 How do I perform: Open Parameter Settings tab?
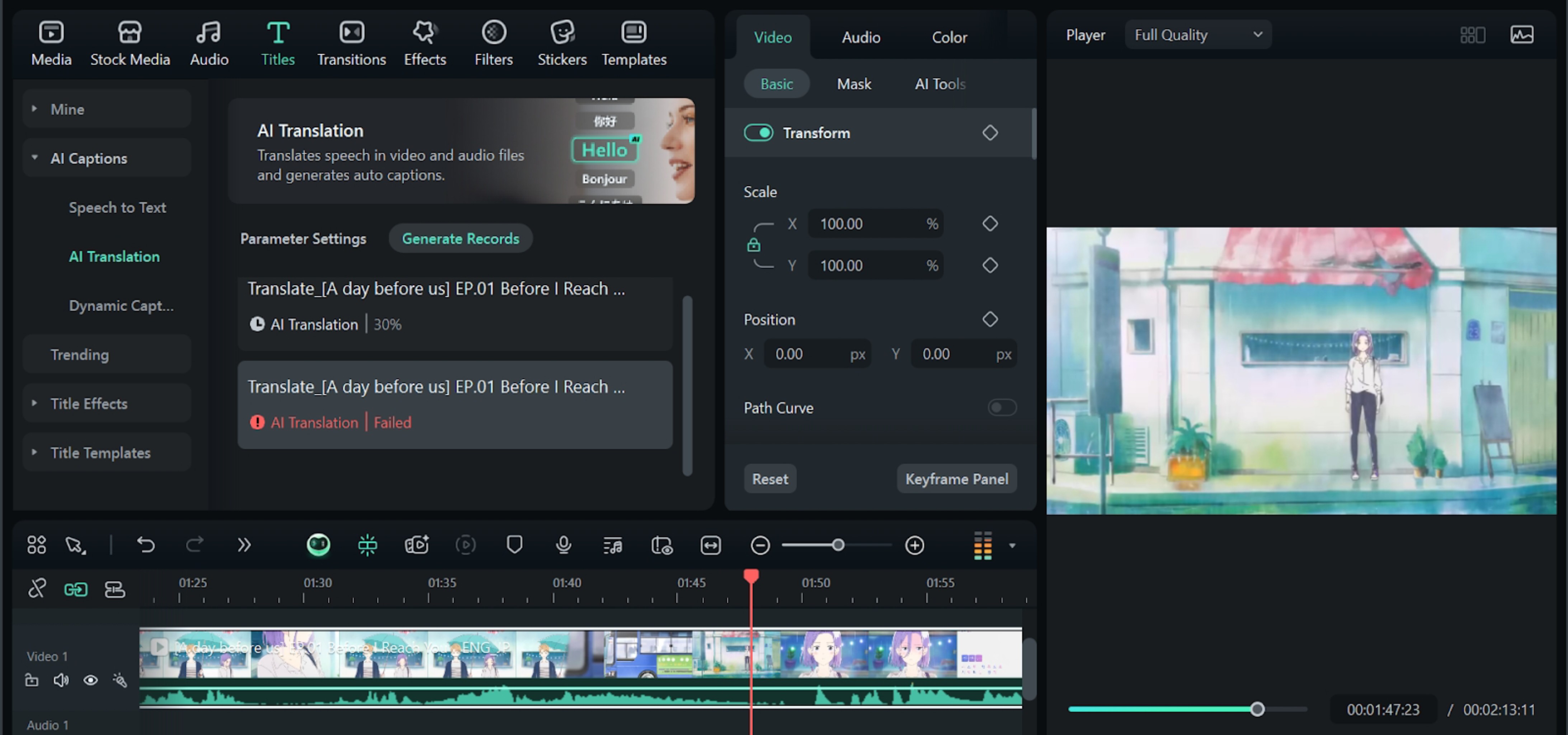[303, 239]
